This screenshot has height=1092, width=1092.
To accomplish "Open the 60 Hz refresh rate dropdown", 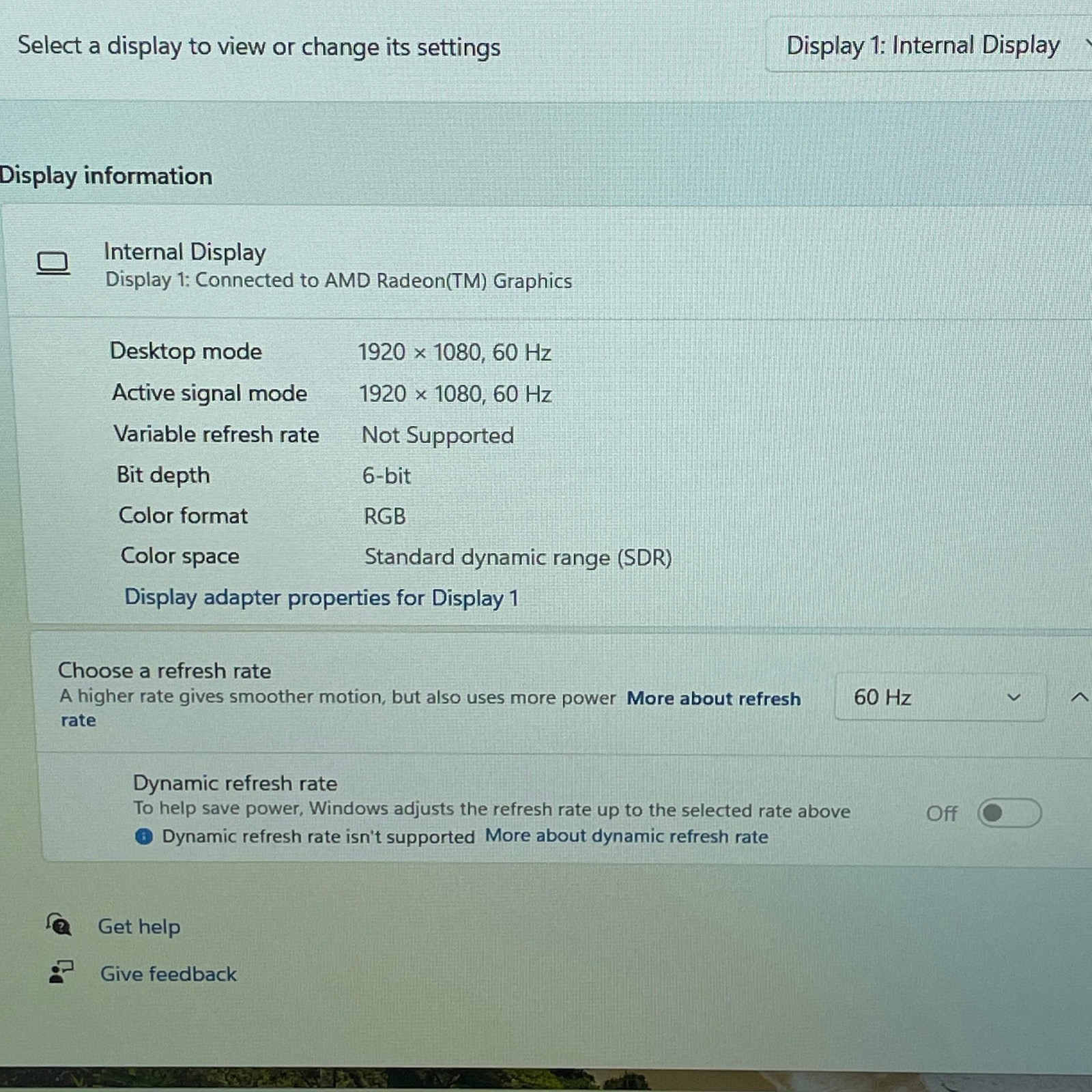I will (x=940, y=698).
